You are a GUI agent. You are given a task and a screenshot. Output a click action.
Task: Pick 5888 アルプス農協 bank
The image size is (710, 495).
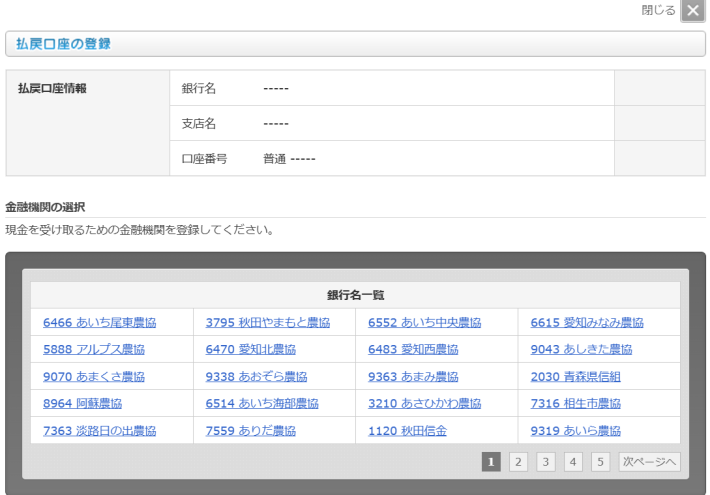pos(94,349)
